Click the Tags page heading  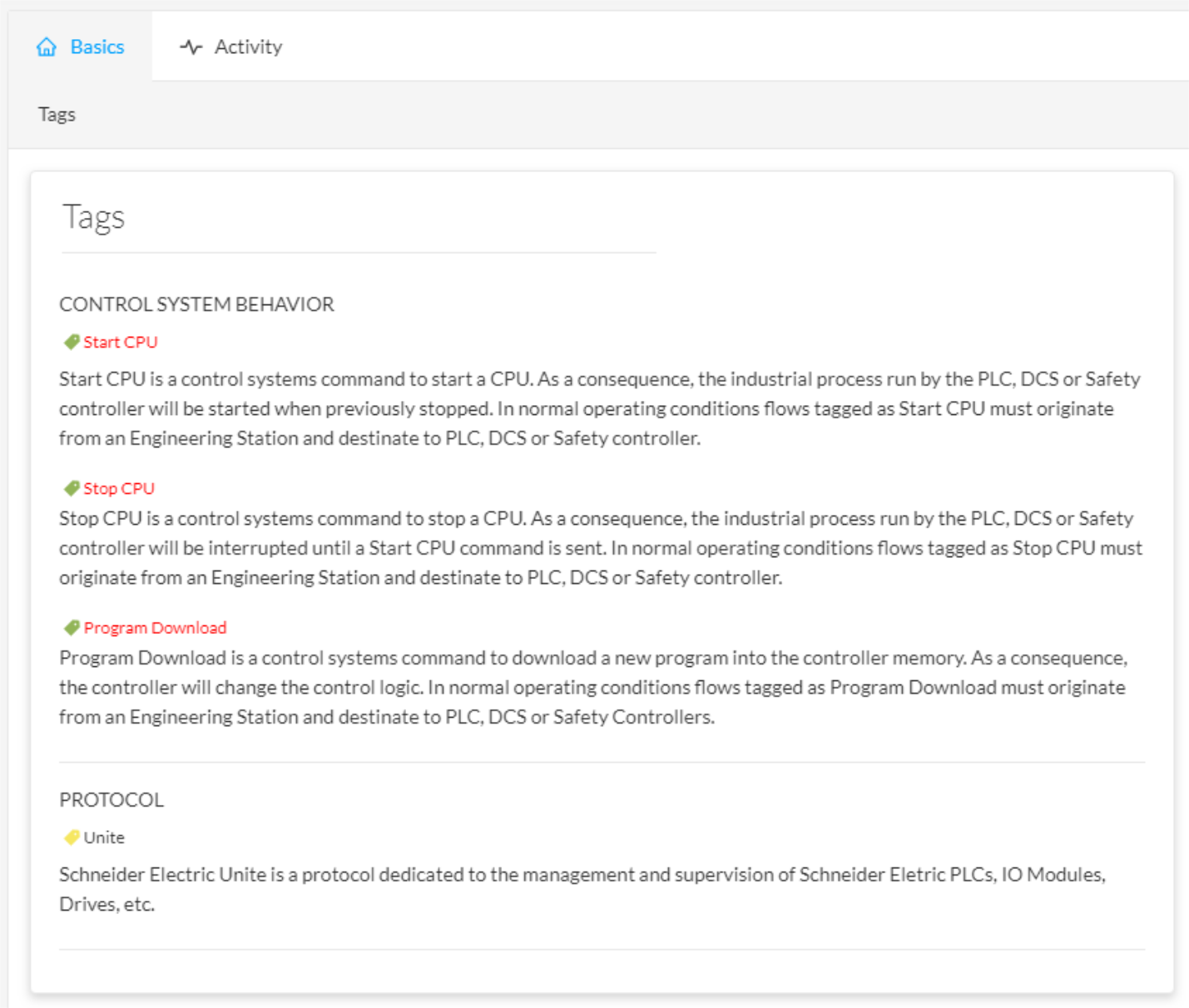pos(93,217)
